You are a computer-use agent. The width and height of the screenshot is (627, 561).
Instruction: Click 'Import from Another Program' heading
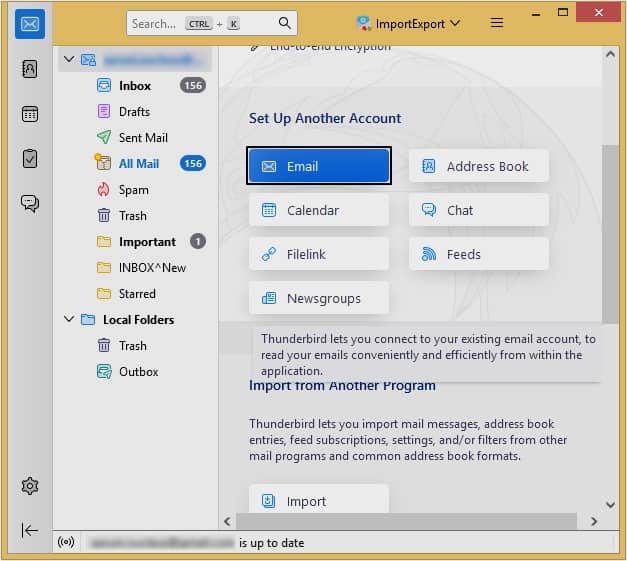(342, 386)
